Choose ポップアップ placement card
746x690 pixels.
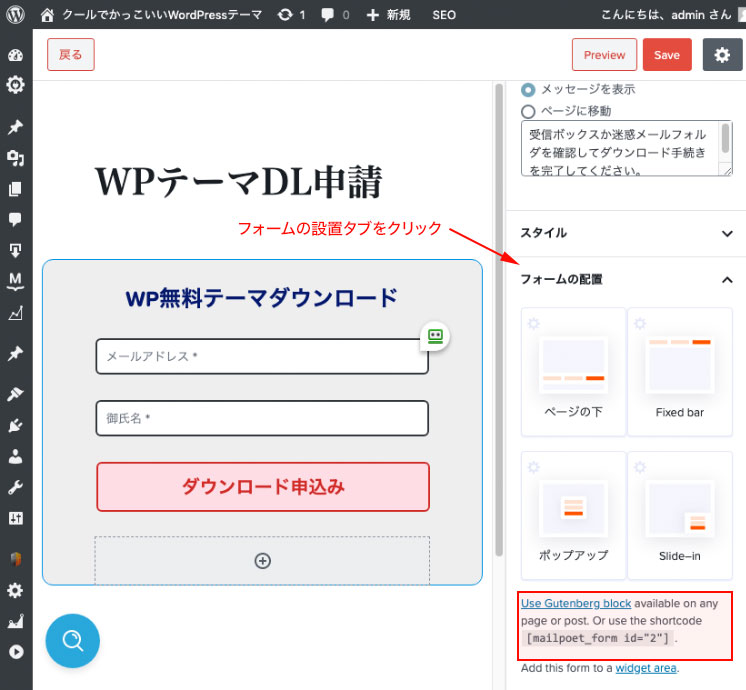(x=573, y=515)
